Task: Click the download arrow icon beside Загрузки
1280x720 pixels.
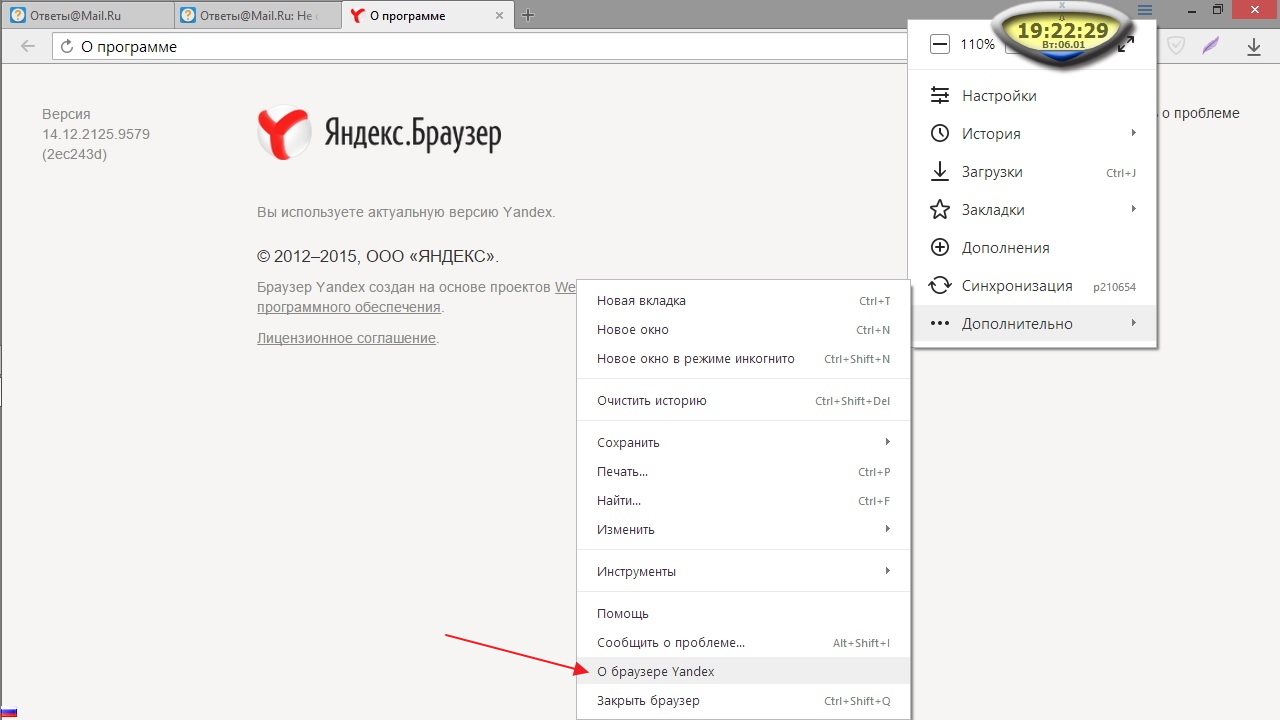Action: coord(940,172)
